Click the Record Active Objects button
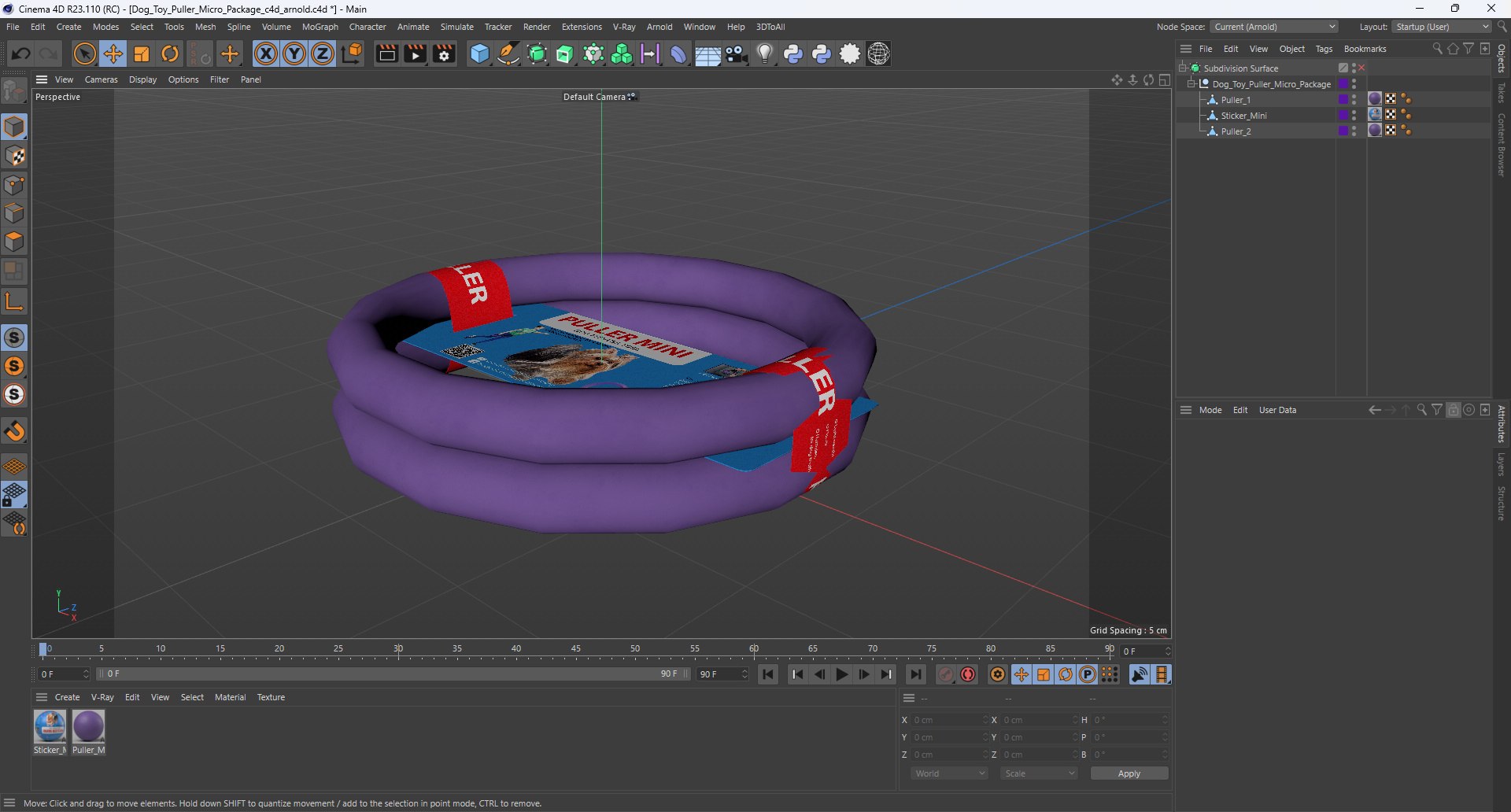 (946, 674)
